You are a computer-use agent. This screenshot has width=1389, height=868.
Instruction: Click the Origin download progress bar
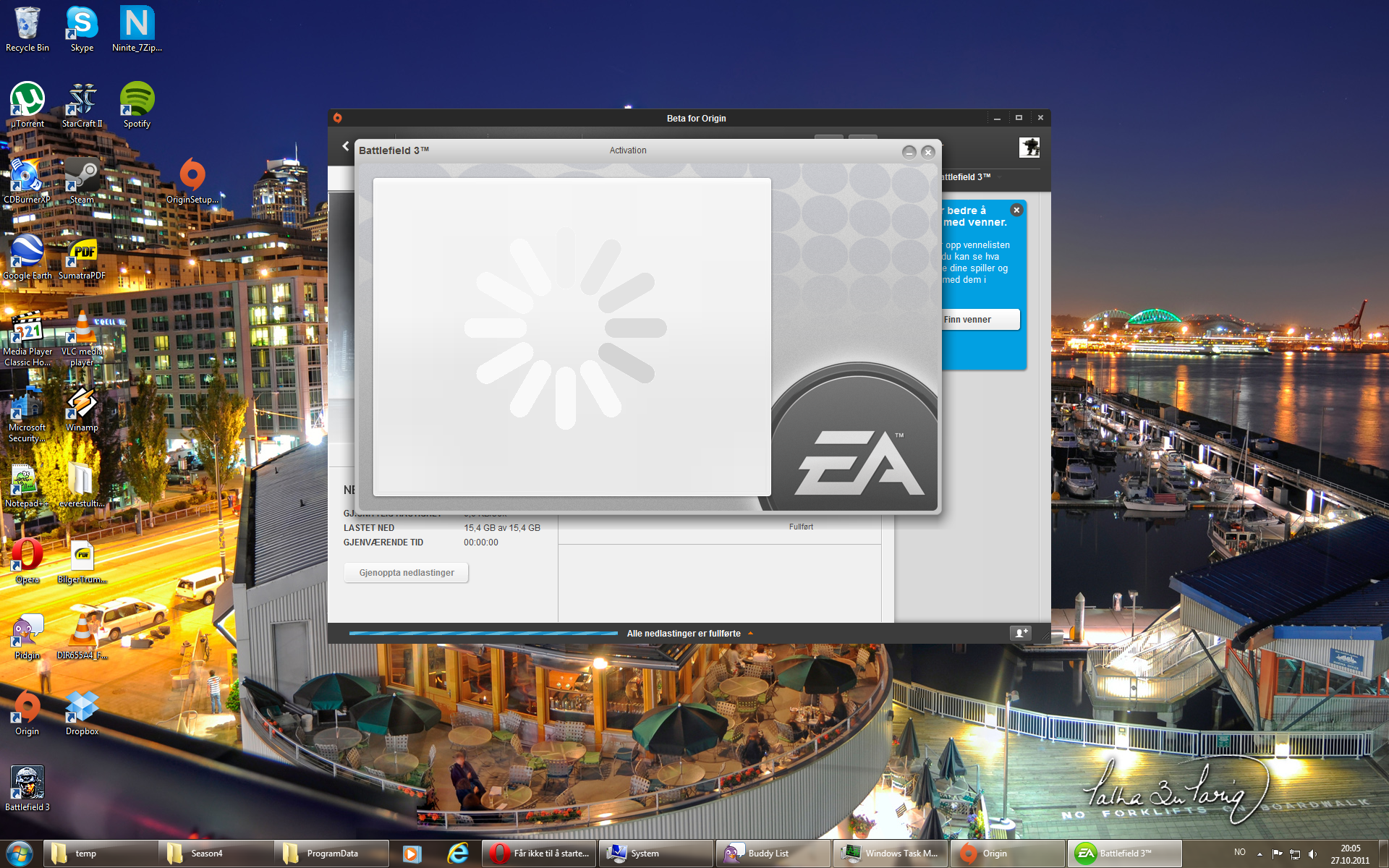pyautogui.click(x=483, y=633)
